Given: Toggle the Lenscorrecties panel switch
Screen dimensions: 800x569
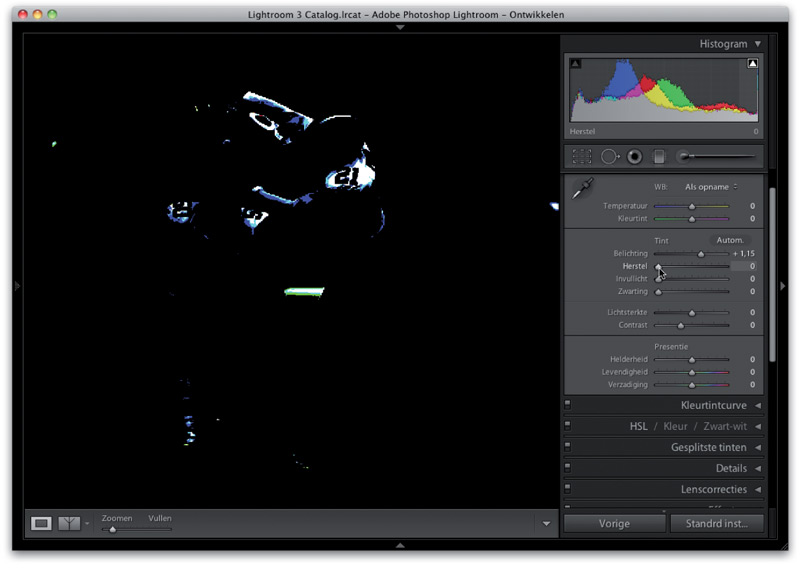Looking at the screenshot, I should (x=567, y=488).
